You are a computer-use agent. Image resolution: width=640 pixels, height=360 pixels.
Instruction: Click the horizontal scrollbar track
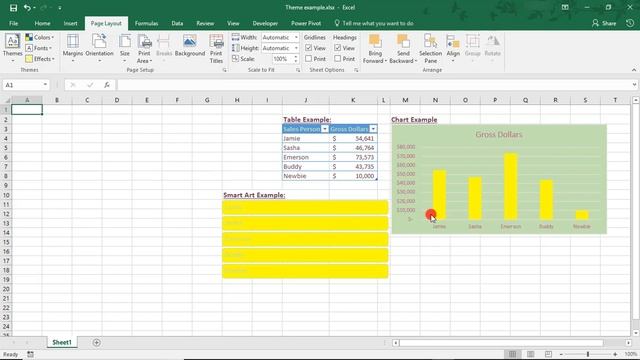(500, 342)
